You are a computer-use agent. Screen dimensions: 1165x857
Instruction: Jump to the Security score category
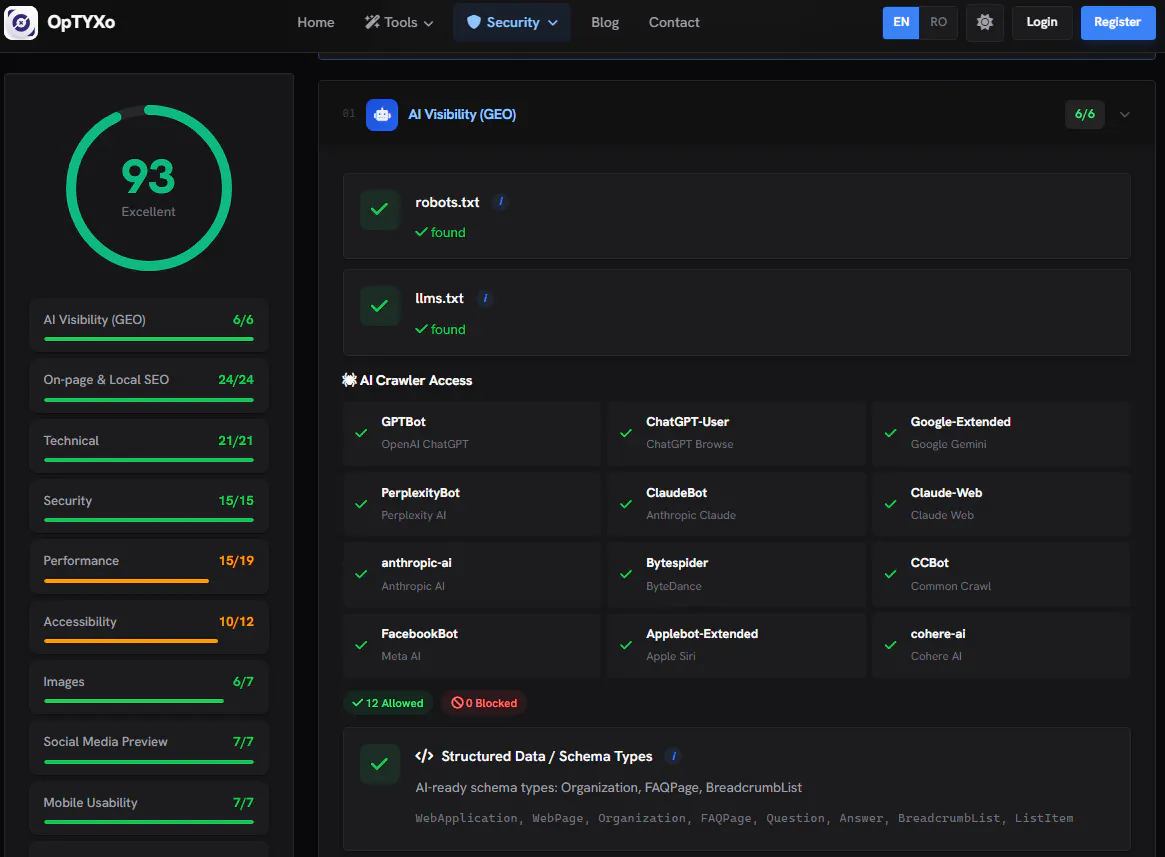point(149,506)
